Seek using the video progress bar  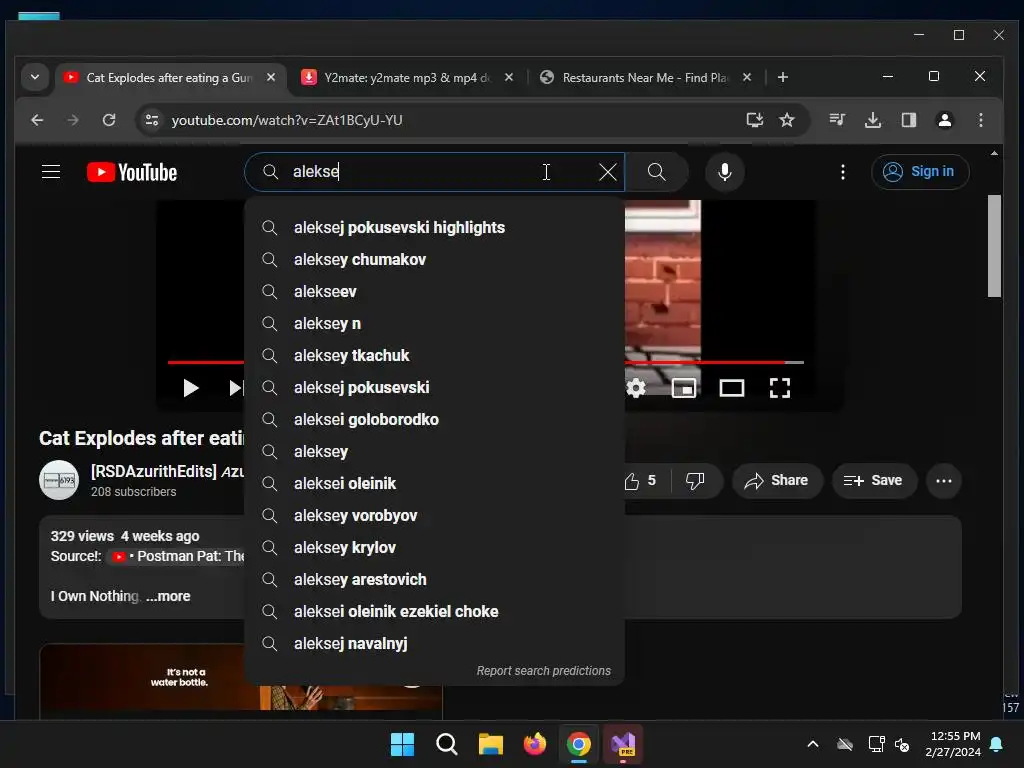click(x=714, y=362)
